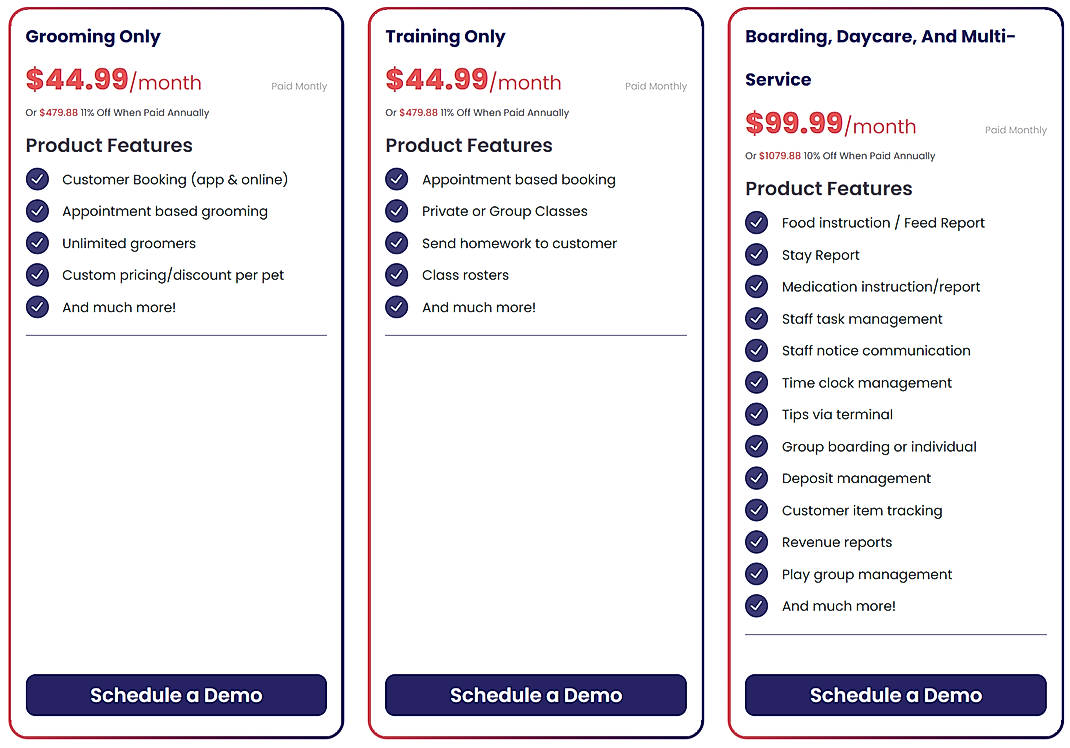Select the checkmark next to Stay Report
This screenshot has height=748, width=1070.
(756, 254)
